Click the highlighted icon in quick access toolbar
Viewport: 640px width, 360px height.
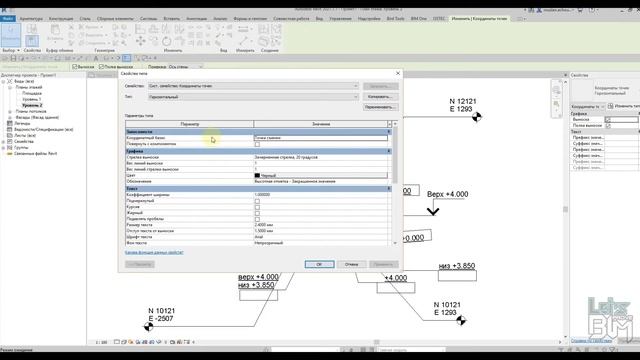(x=127, y=58)
